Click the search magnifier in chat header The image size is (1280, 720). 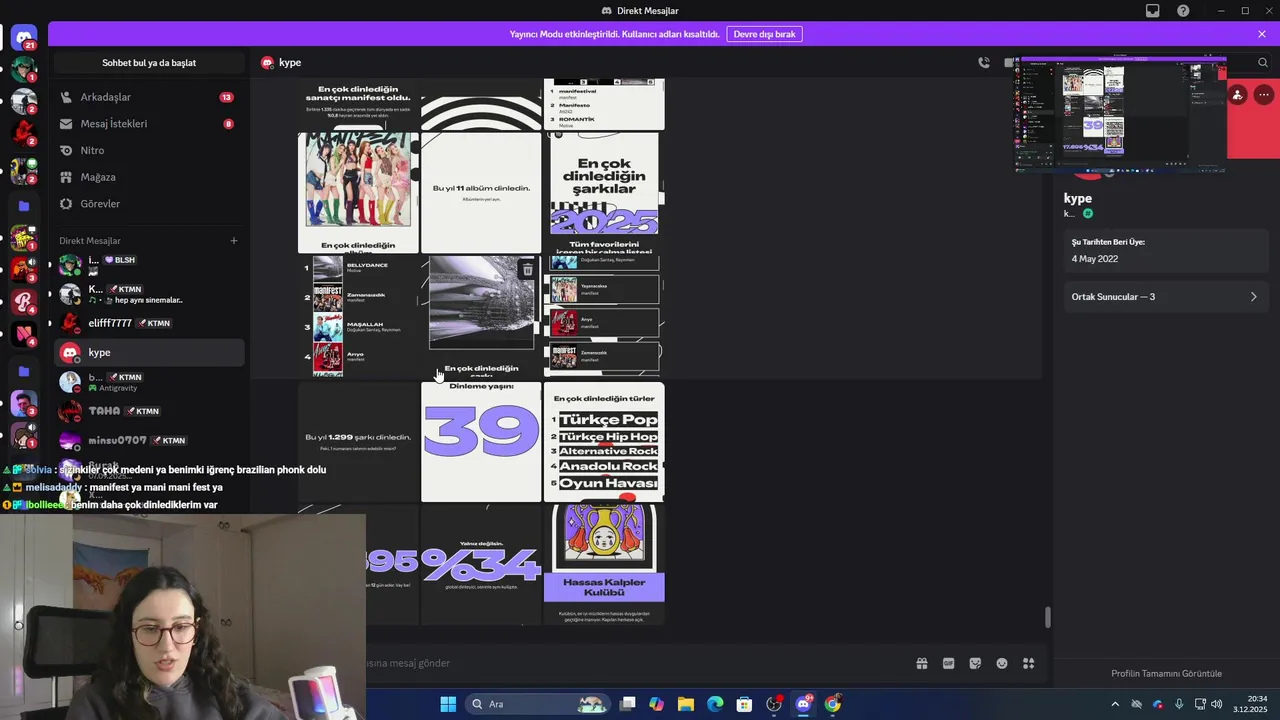(x=1263, y=62)
